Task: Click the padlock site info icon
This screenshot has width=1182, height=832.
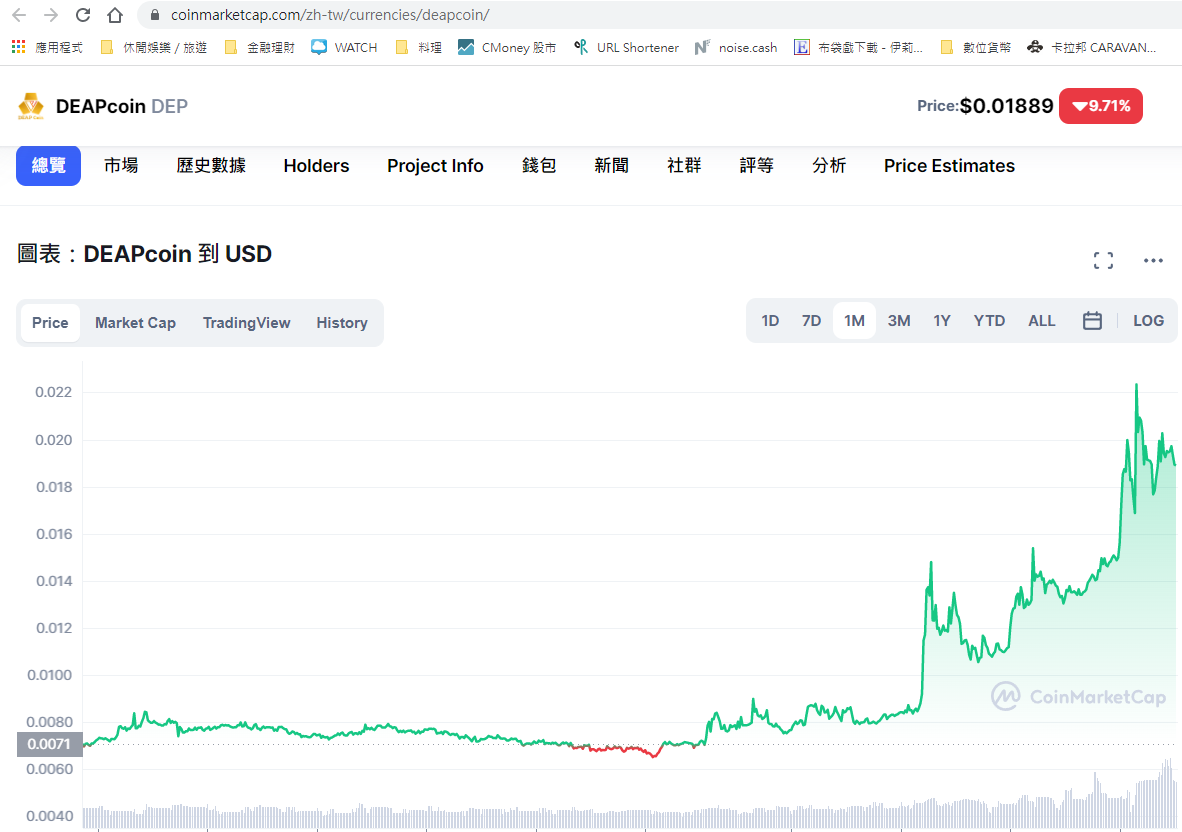Action: [155, 15]
